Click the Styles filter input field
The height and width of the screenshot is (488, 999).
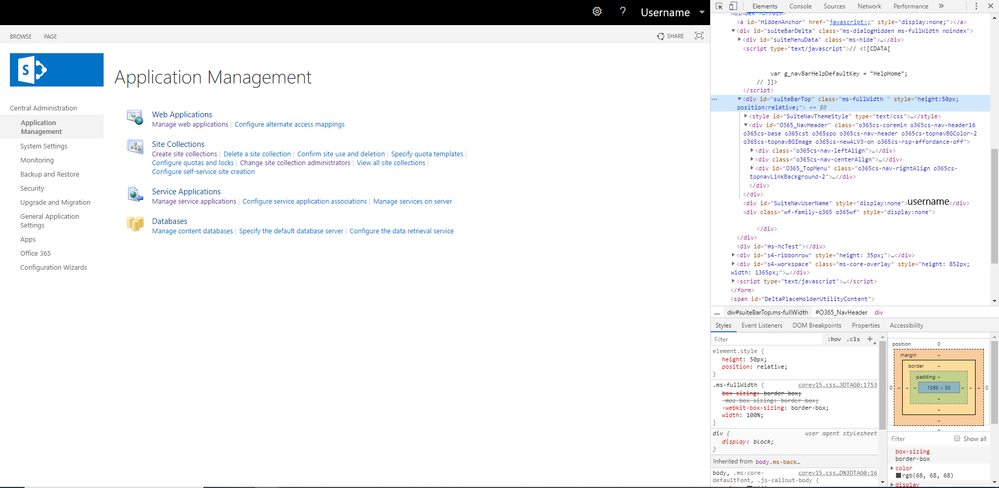pyautogui.click(x=768, y=339)
